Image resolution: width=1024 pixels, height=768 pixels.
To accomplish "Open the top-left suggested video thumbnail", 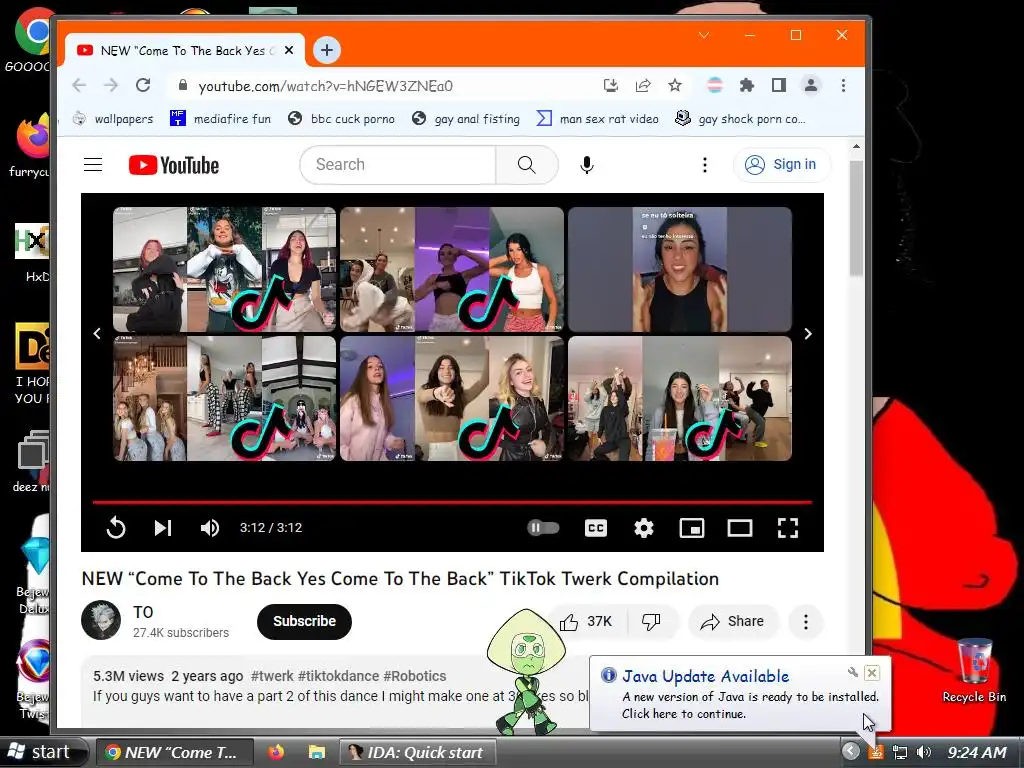I will [x=225, y=269].
